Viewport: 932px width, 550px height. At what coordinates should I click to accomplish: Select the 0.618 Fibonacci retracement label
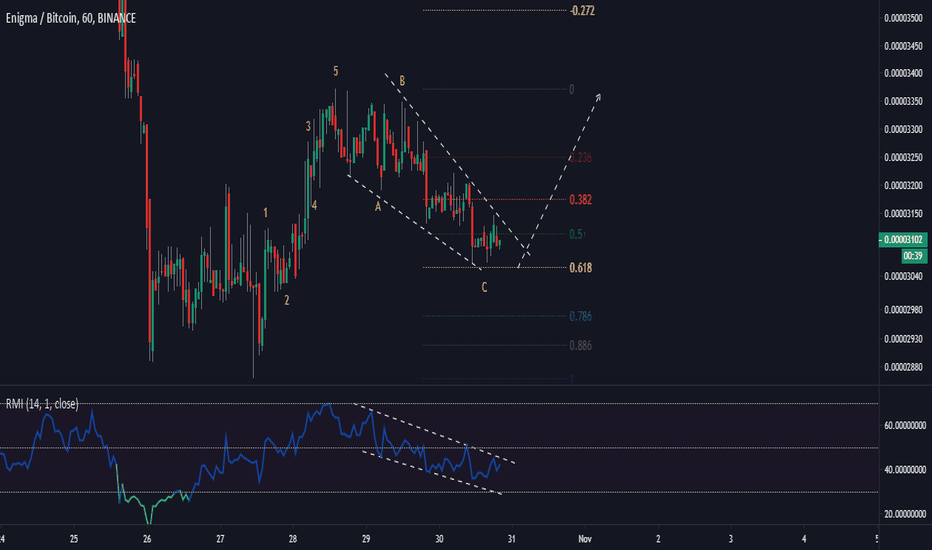(x=581, y=268)
